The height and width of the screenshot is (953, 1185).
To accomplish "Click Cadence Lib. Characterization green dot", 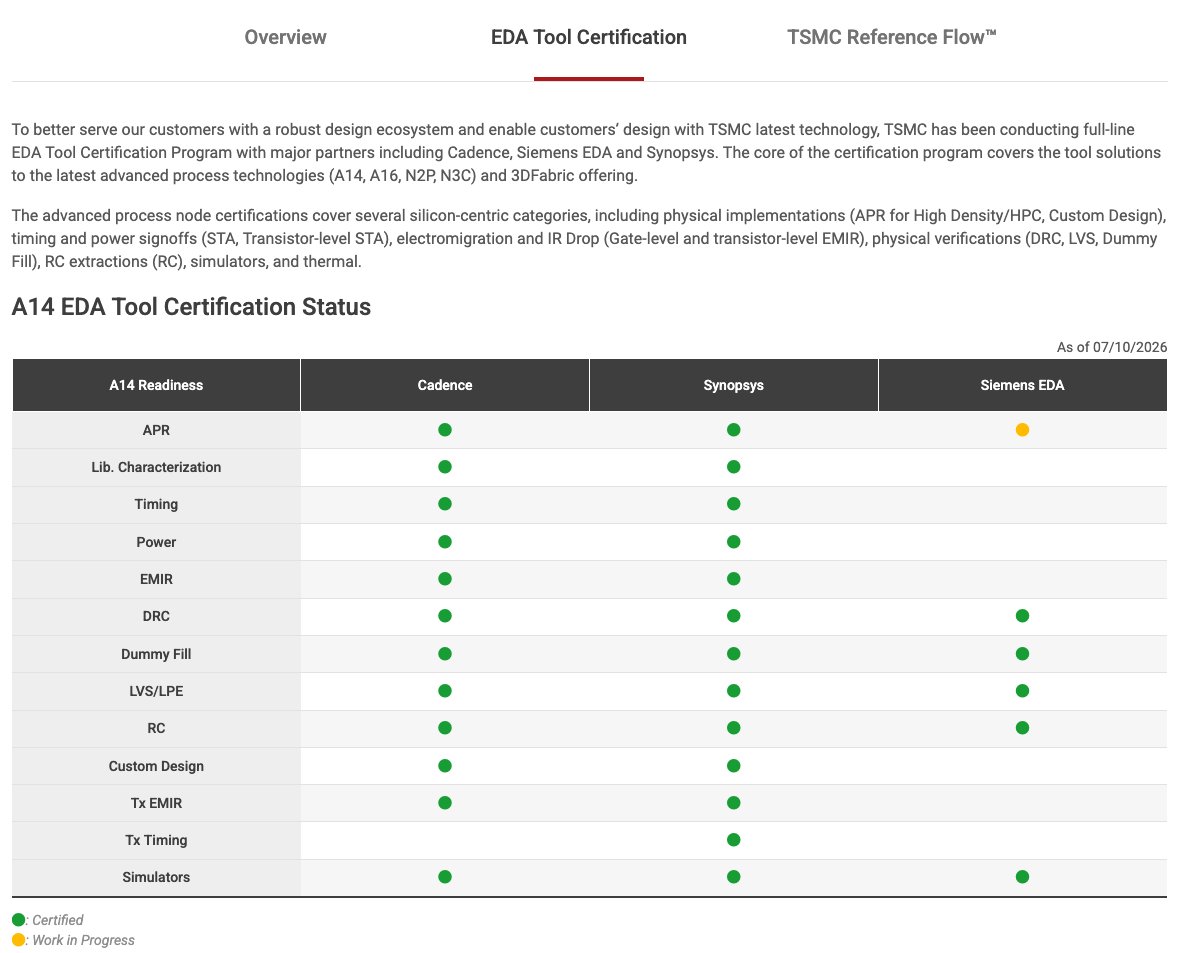I will coord(445,467).
